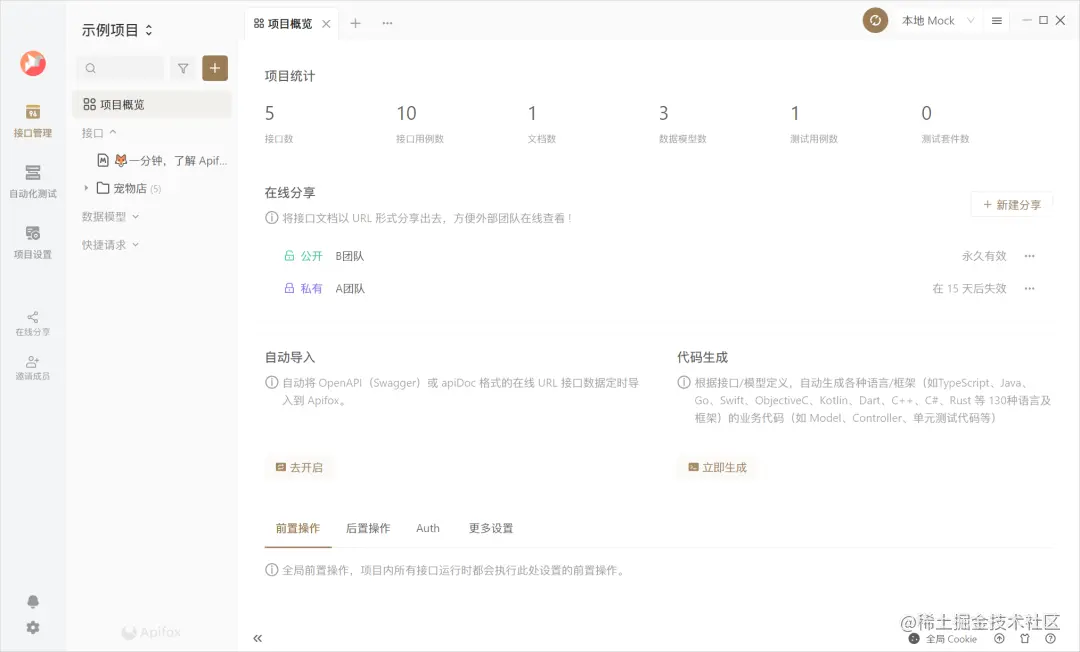Viewport: 1080px width, 652px height.
Task: Open the 一分钟，了解 Apif... document
Action: pyautogui.click(x=162, y=160)
